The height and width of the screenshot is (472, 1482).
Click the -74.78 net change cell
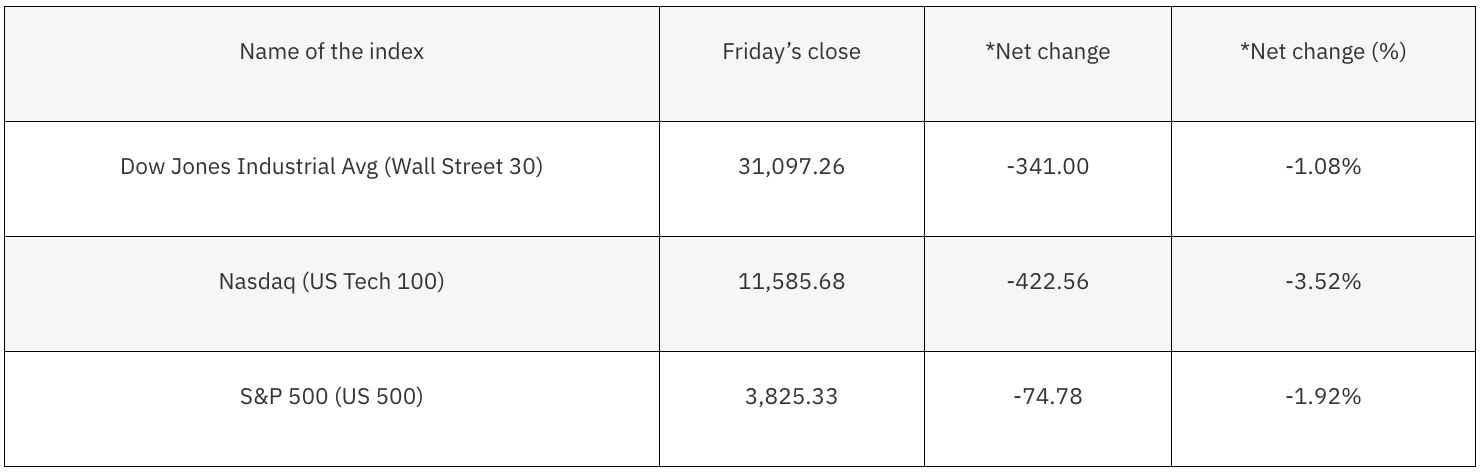tap(1047, 397)
